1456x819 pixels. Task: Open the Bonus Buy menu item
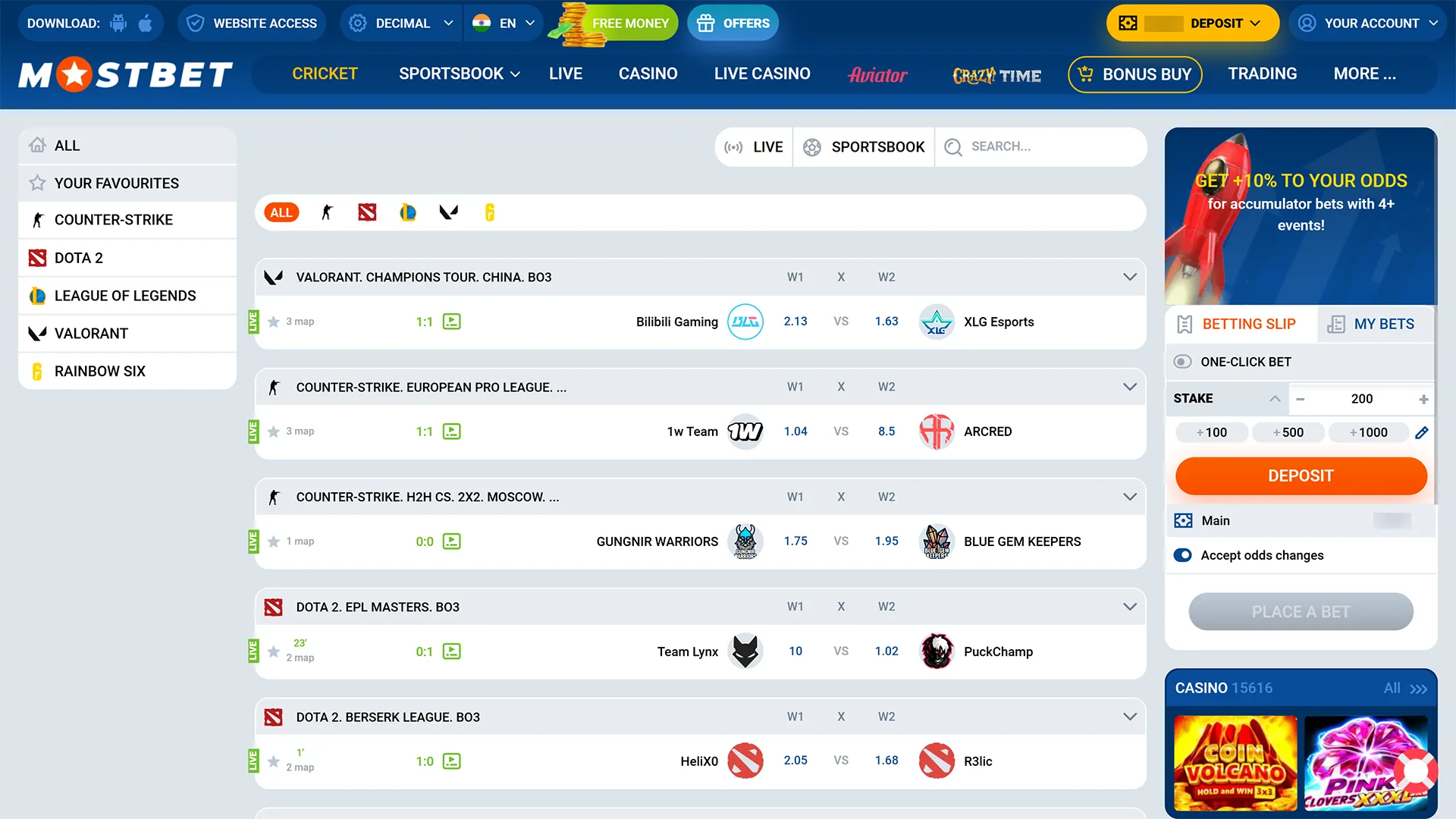[x=1135, y=74]
